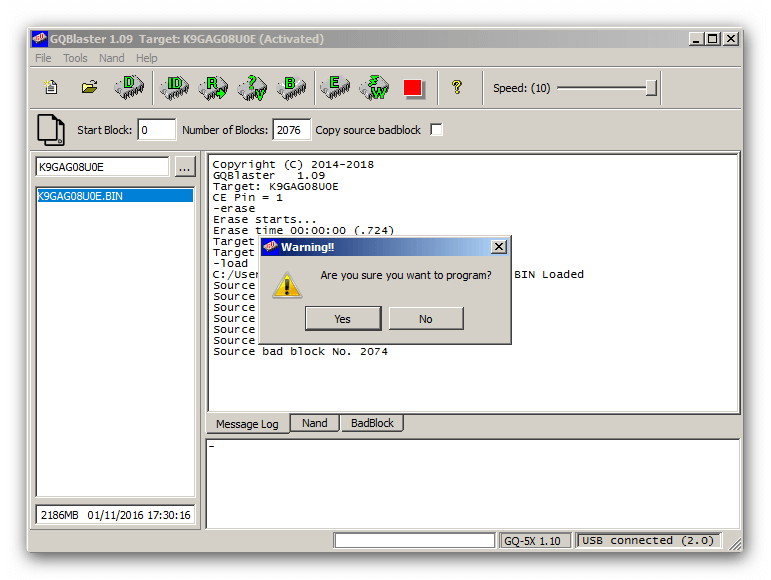Click No in the warning dialog
This screenshot has height=580, width=771.
[x=426, y=319]
